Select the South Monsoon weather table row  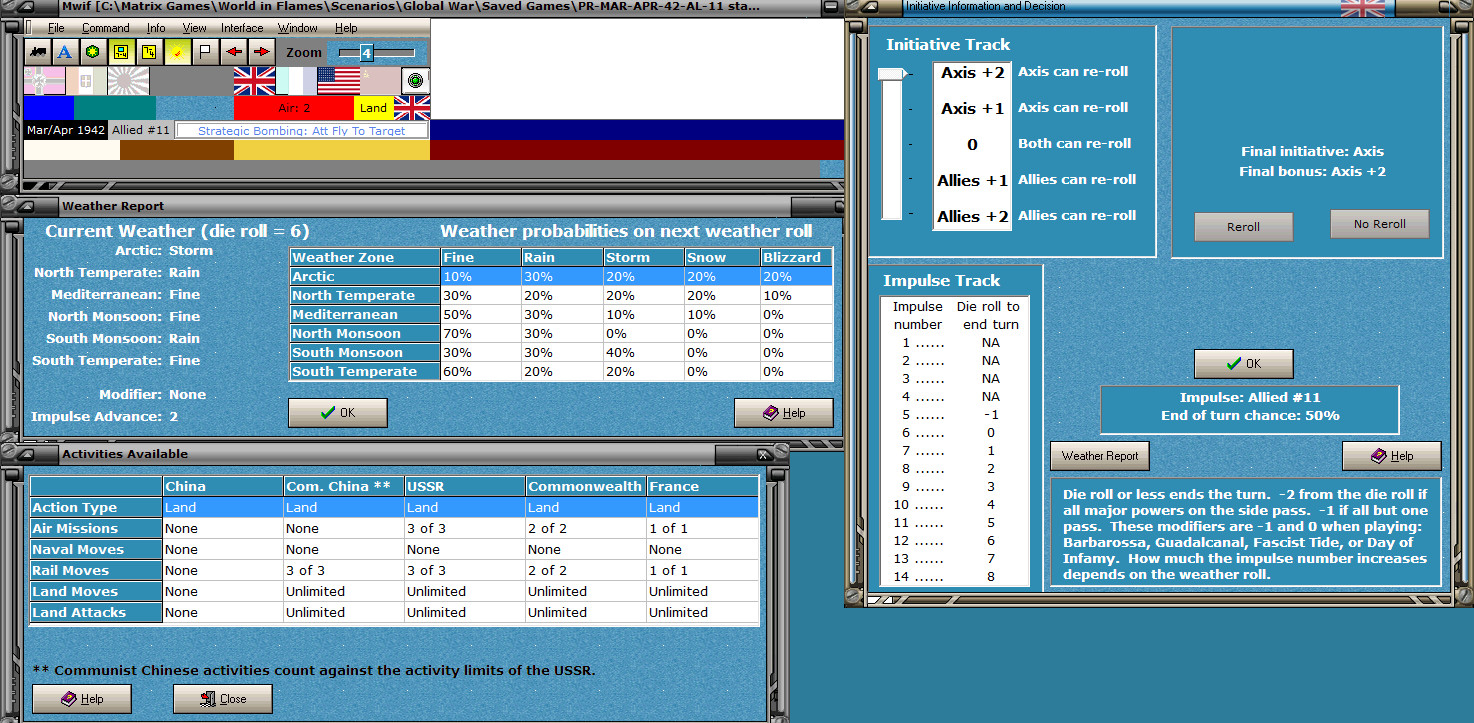click(x=561, y=353)
